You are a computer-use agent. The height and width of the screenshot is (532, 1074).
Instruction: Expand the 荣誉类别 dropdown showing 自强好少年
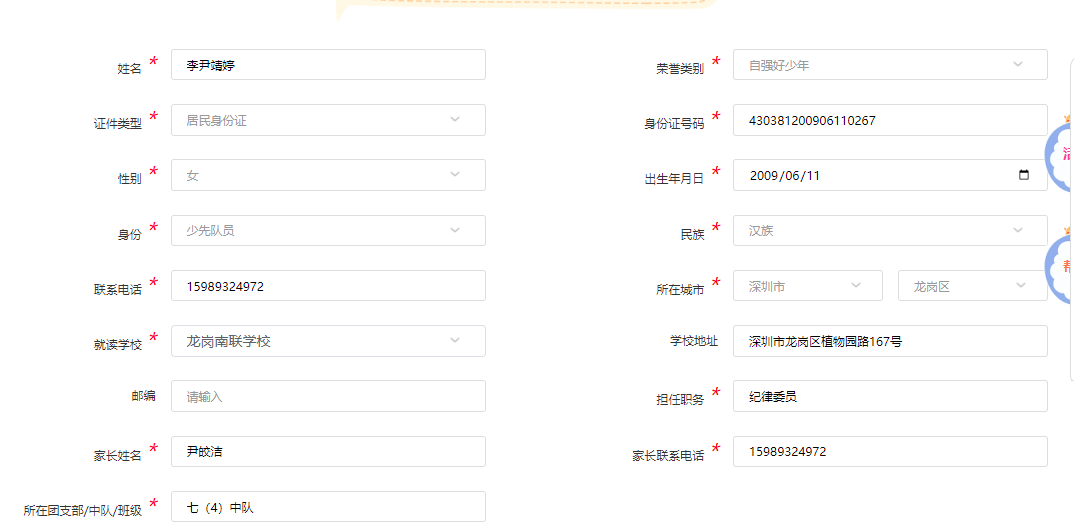890,66
